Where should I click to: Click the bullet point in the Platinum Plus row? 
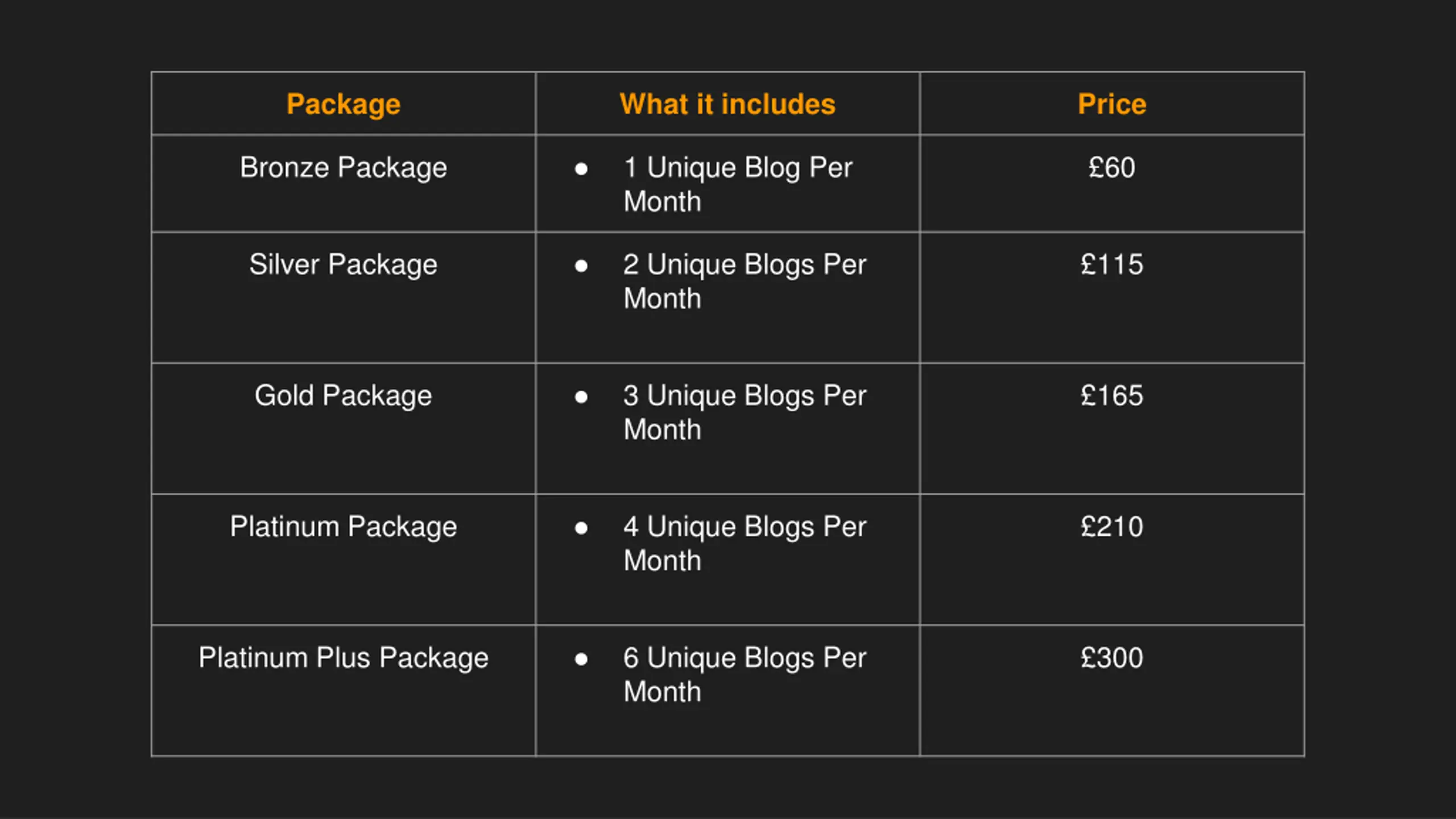tap(581, 659)
